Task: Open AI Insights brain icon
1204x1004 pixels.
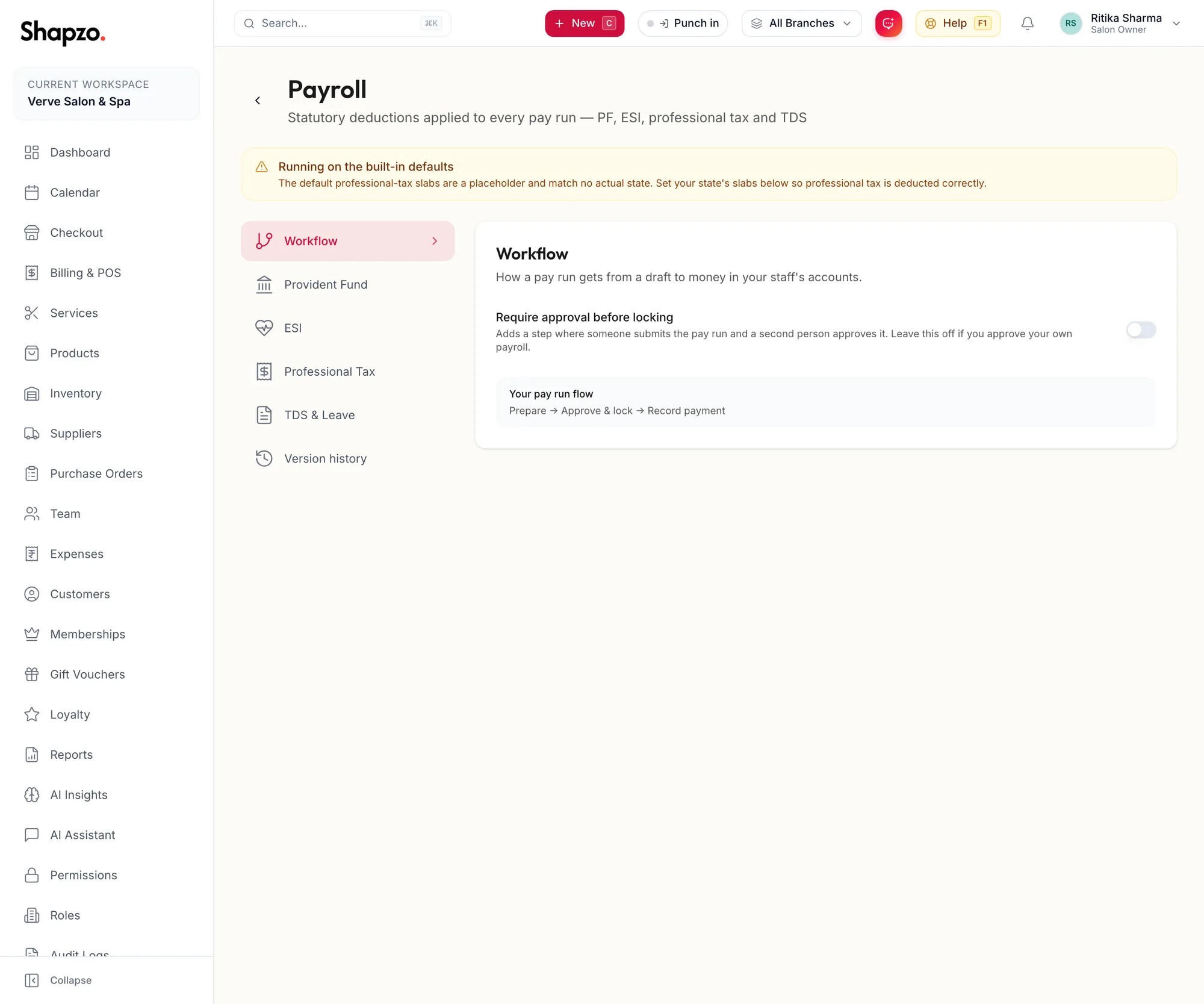Action: (x=32, y=795)
